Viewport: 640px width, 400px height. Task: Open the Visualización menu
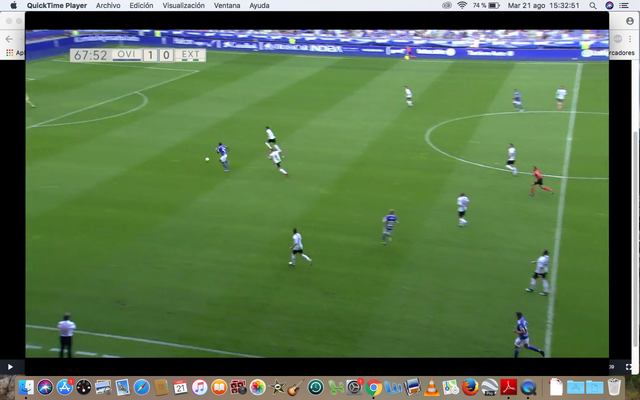point(183,5)
